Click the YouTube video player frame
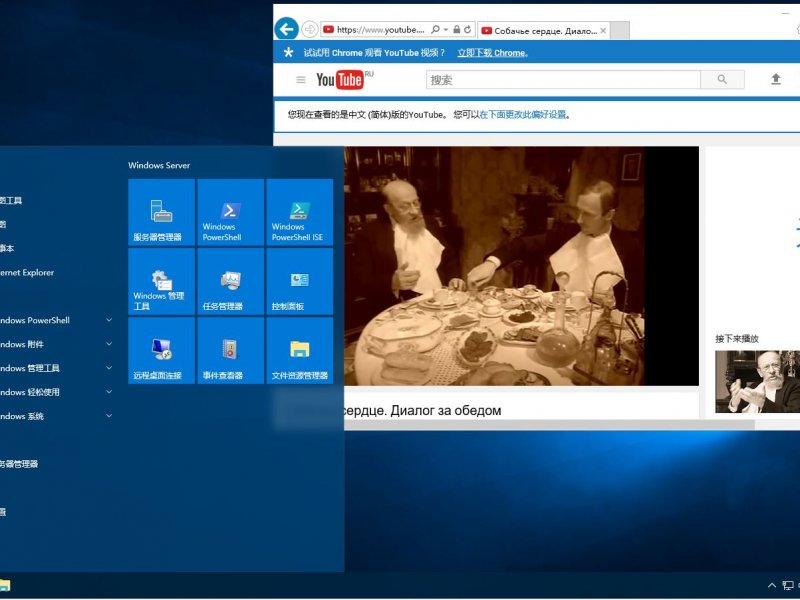This screenshot has height=600, width=800. (x=521, y=266)
